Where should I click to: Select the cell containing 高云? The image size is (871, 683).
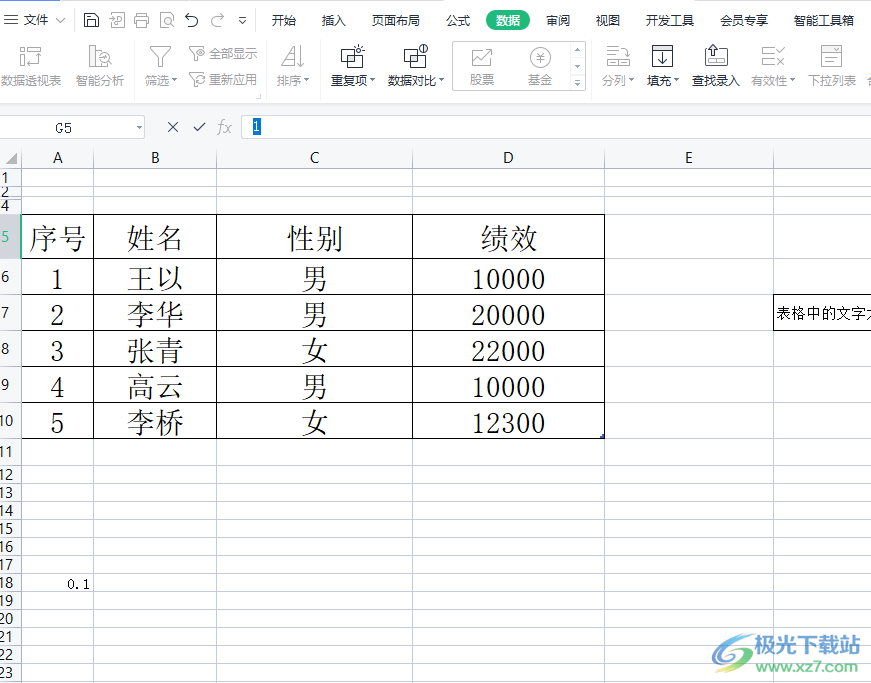155,385
